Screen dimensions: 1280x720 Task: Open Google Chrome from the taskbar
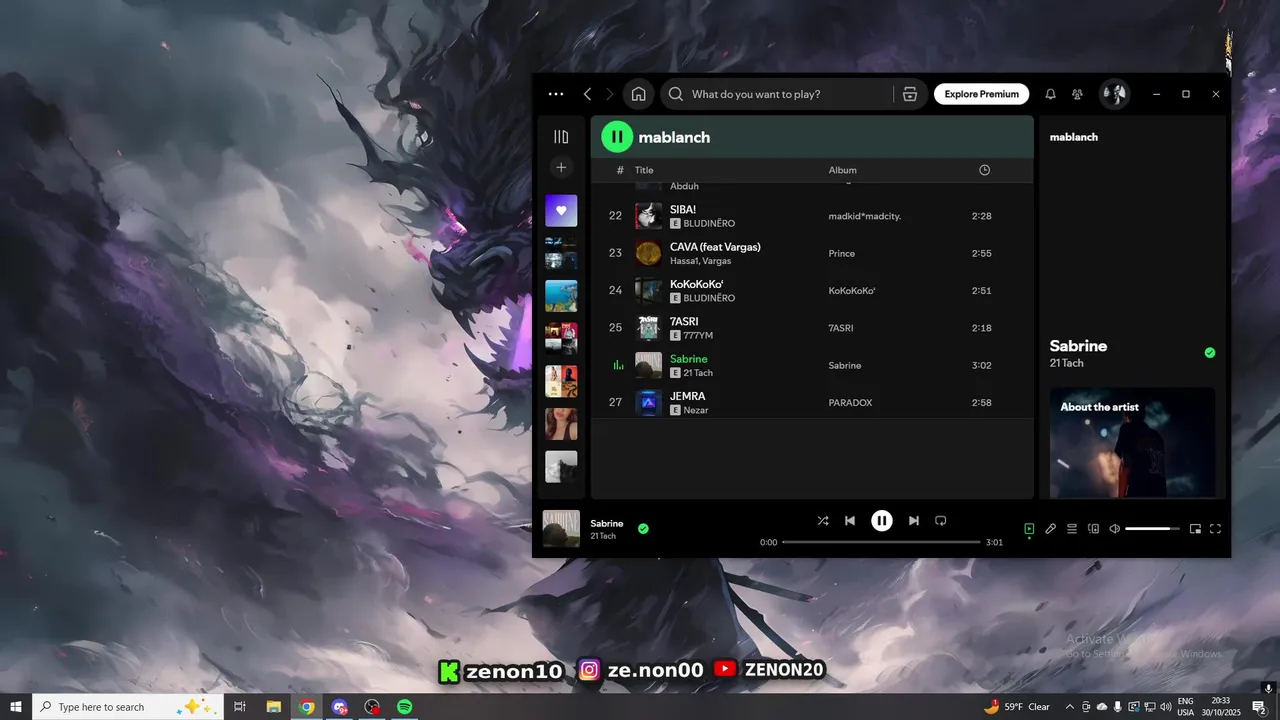(x=307, y=707)
